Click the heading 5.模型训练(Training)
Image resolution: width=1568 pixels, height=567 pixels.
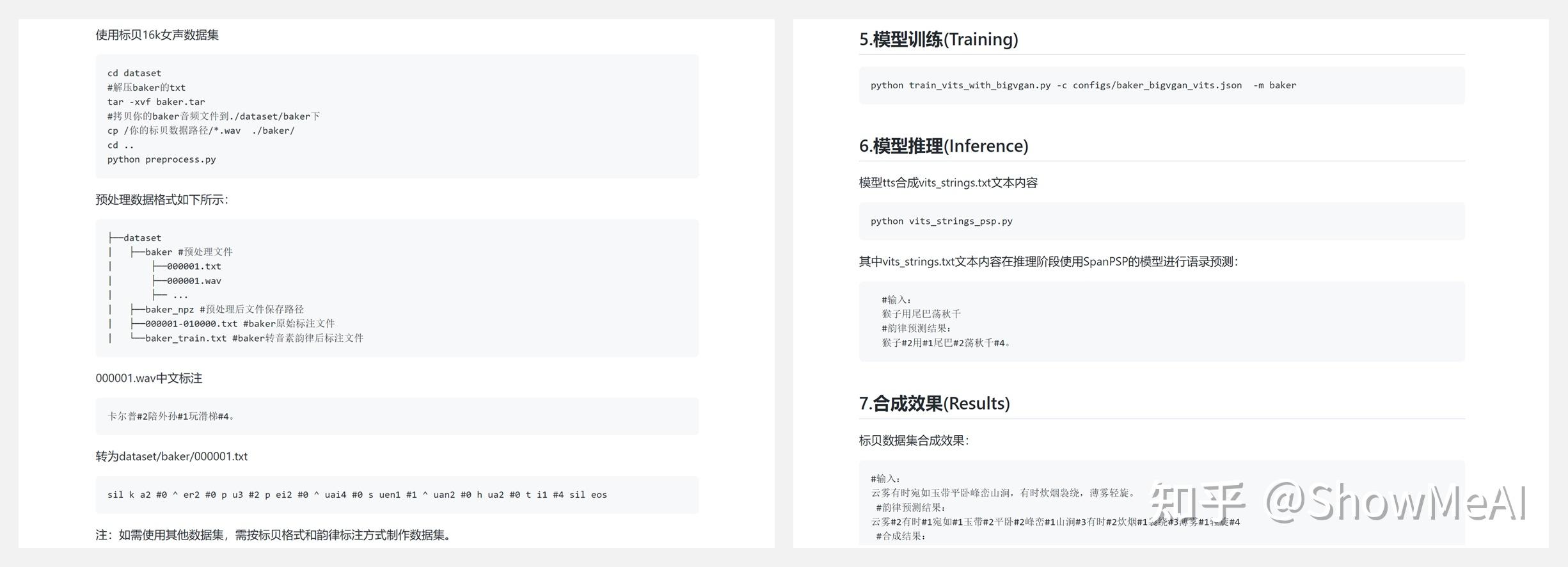938,40
